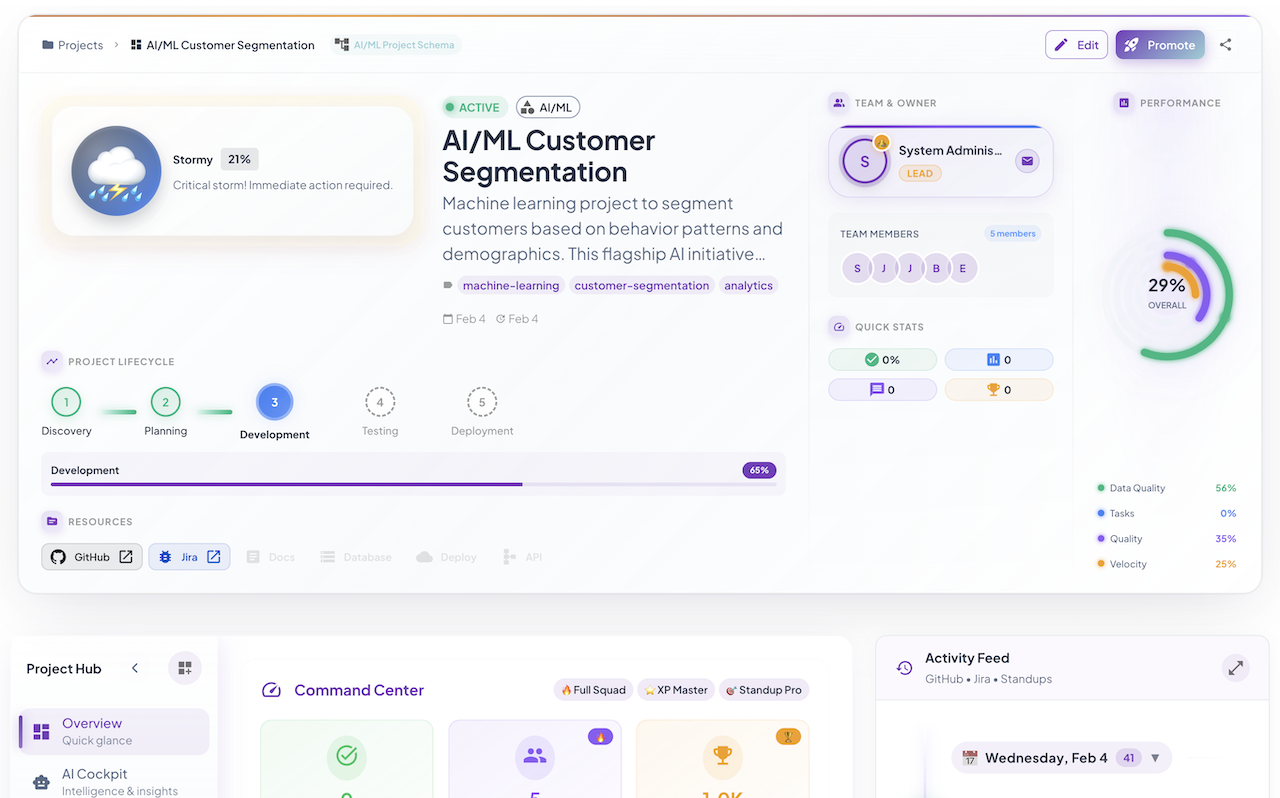This screenshot has height=798, width=1280.
Task: Click the E team member avatar
Action: [963, 268]
